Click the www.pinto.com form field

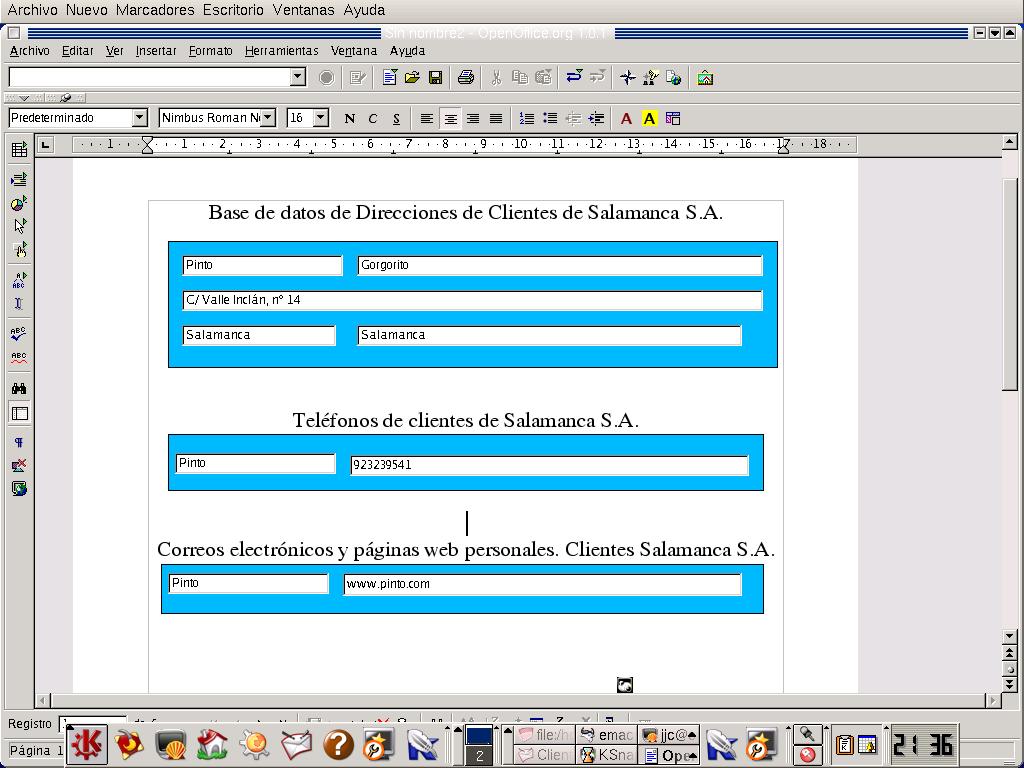pos(542,584)
